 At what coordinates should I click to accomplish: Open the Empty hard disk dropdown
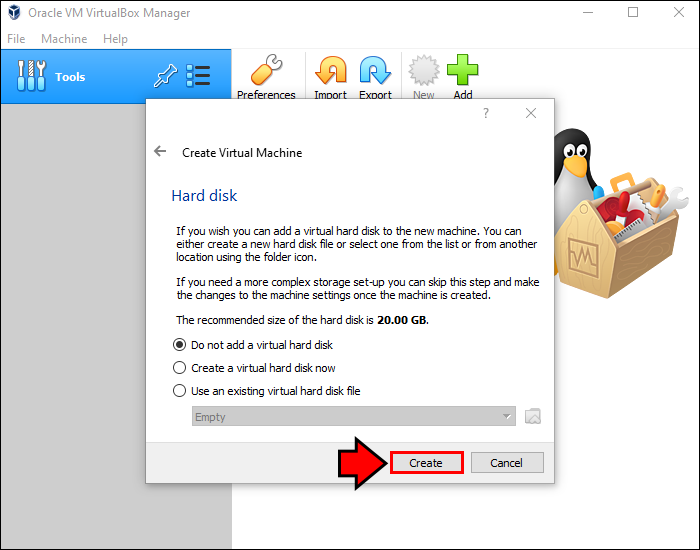point(354,416)
